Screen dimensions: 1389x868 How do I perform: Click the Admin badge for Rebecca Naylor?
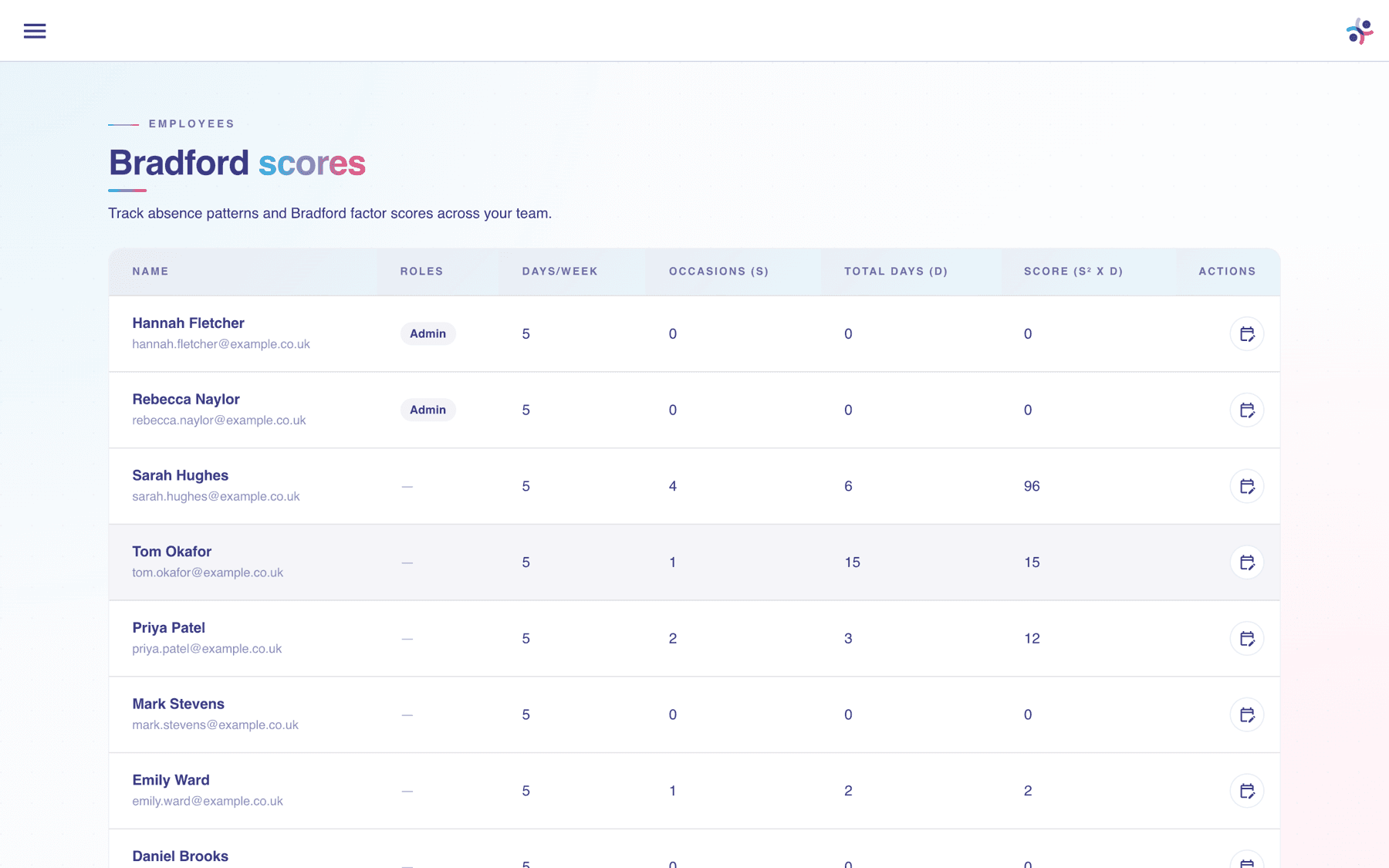click(x=428, y=410)
